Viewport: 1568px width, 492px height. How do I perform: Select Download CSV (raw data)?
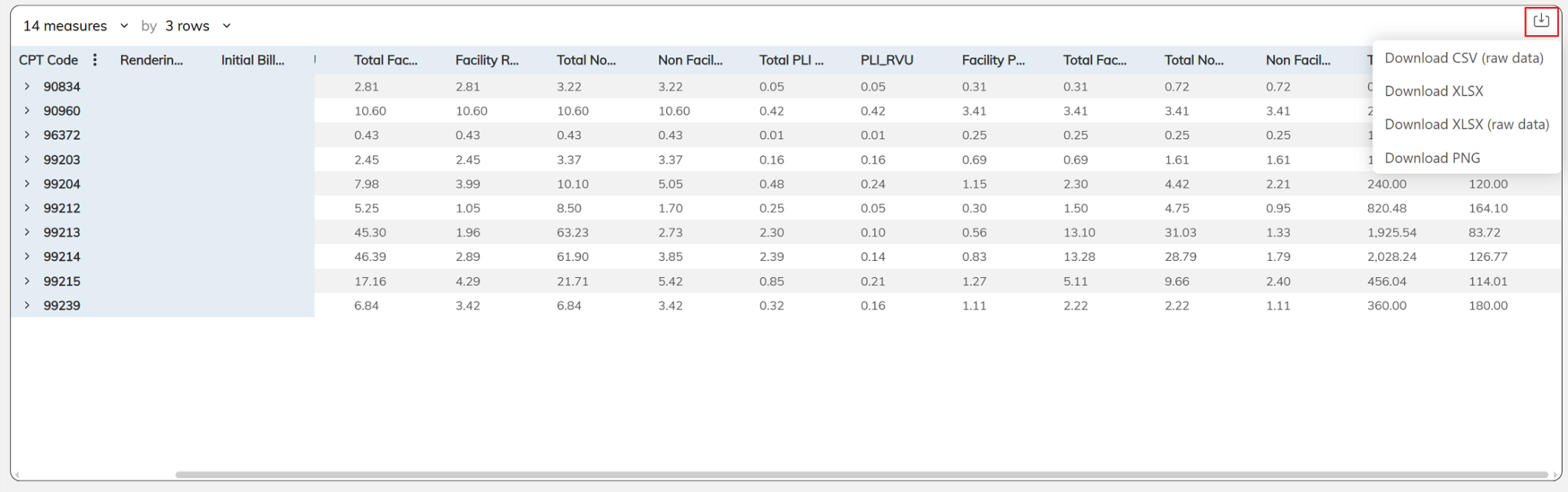pos(1463,58)
